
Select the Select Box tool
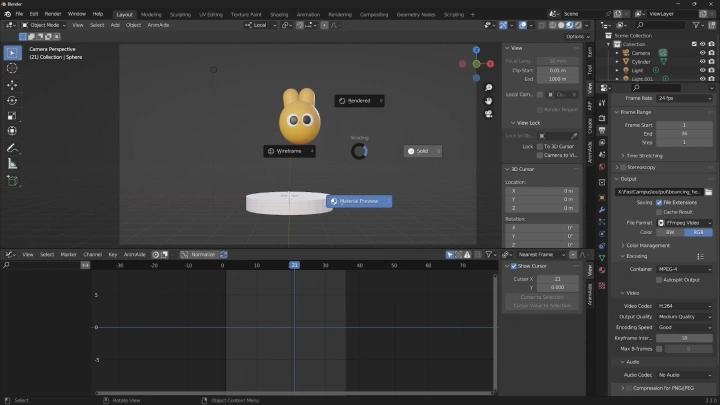pyautogui.click(x=12, y=53)
